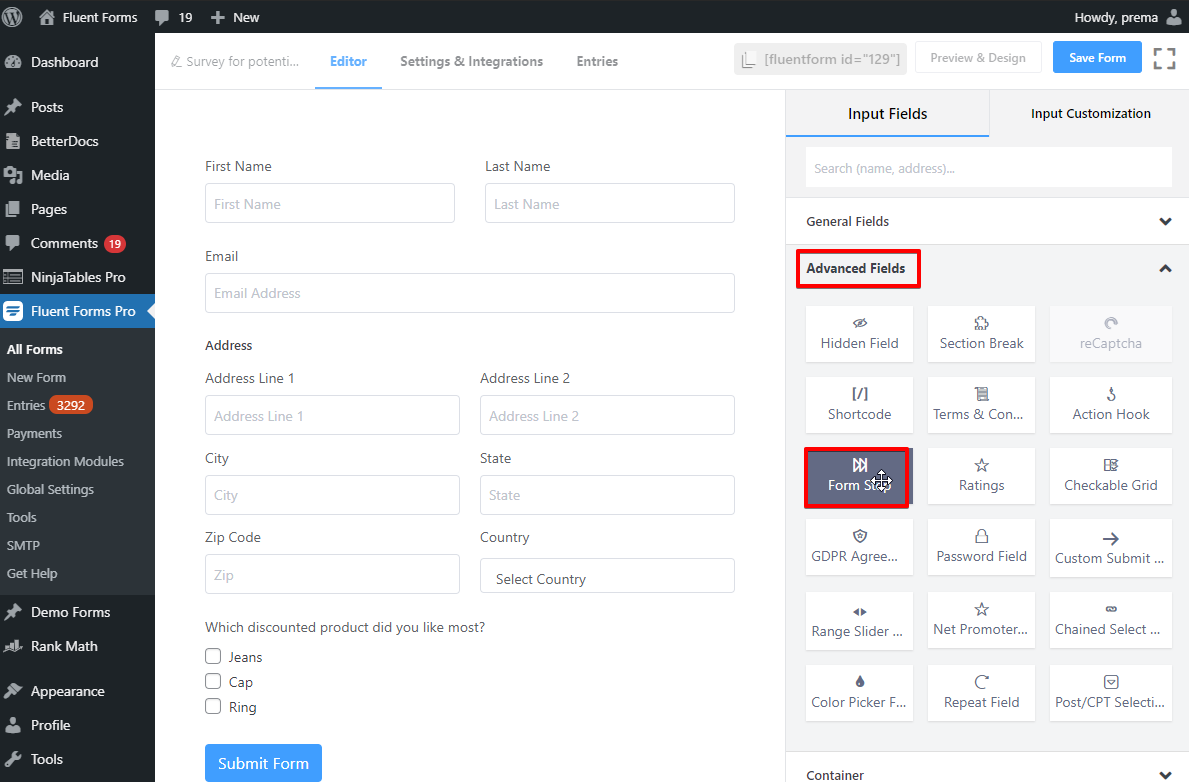The image size is (1189, 782).
Task: Switch to Input Fields tab
Action: tap(887, 114)
